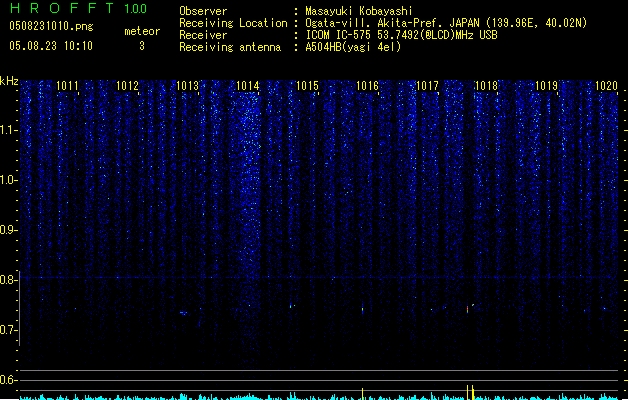Click the 0.6 kHz axis tick label
629x400 pixels.
click(x=8, y=380)
